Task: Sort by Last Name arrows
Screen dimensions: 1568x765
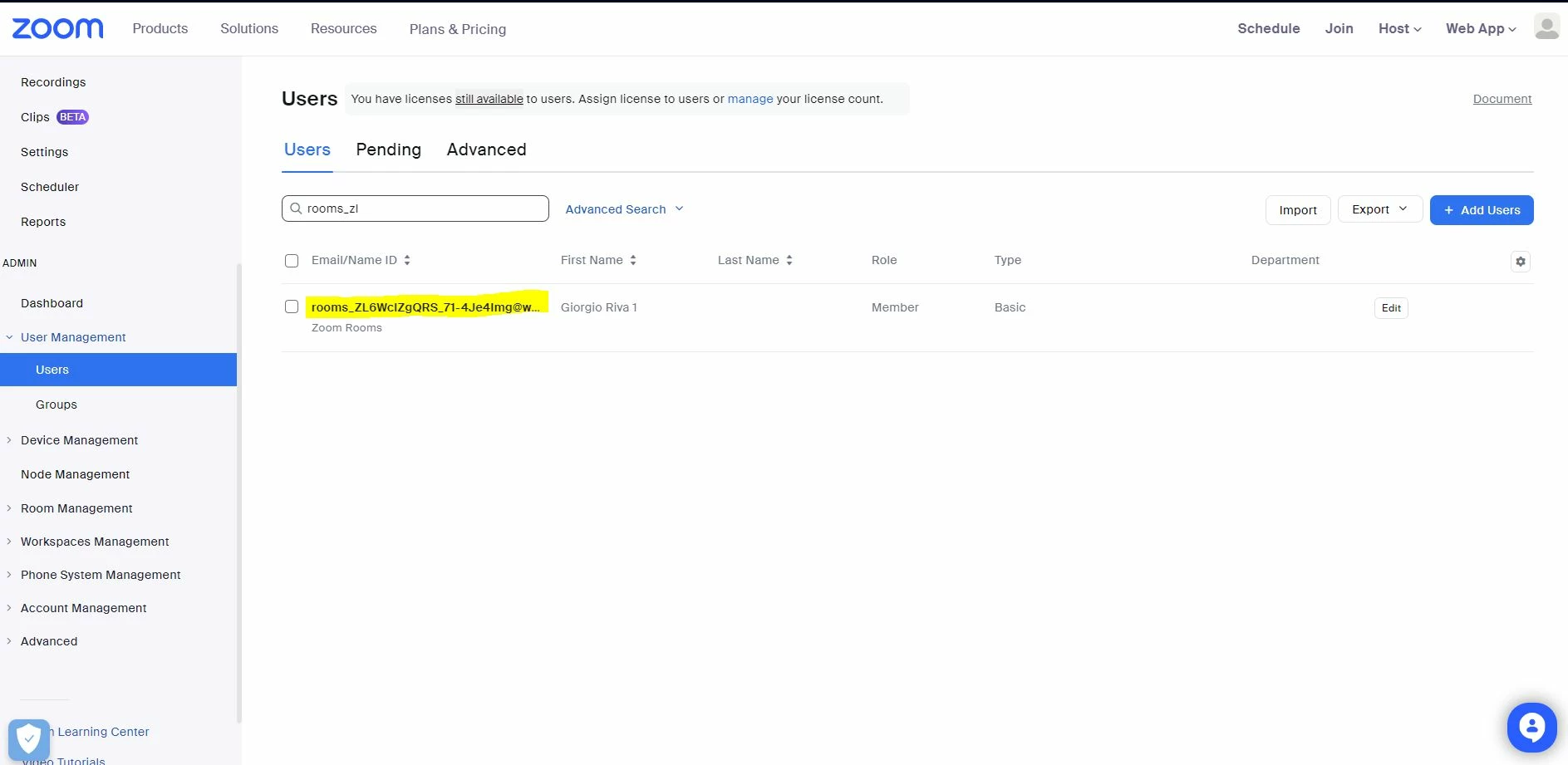Action: point(789,260)
